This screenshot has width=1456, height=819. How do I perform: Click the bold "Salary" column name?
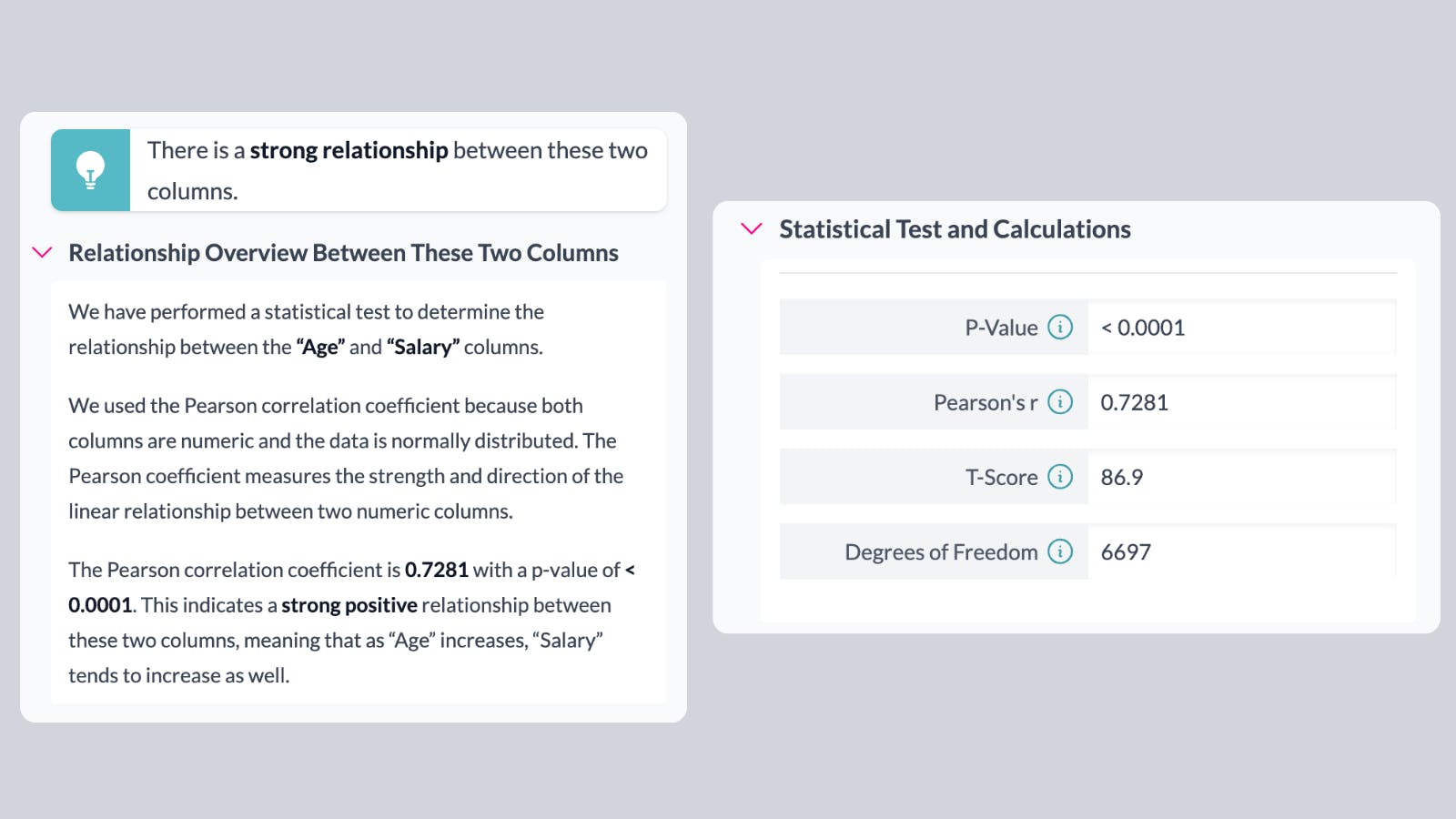click(423, 347)
